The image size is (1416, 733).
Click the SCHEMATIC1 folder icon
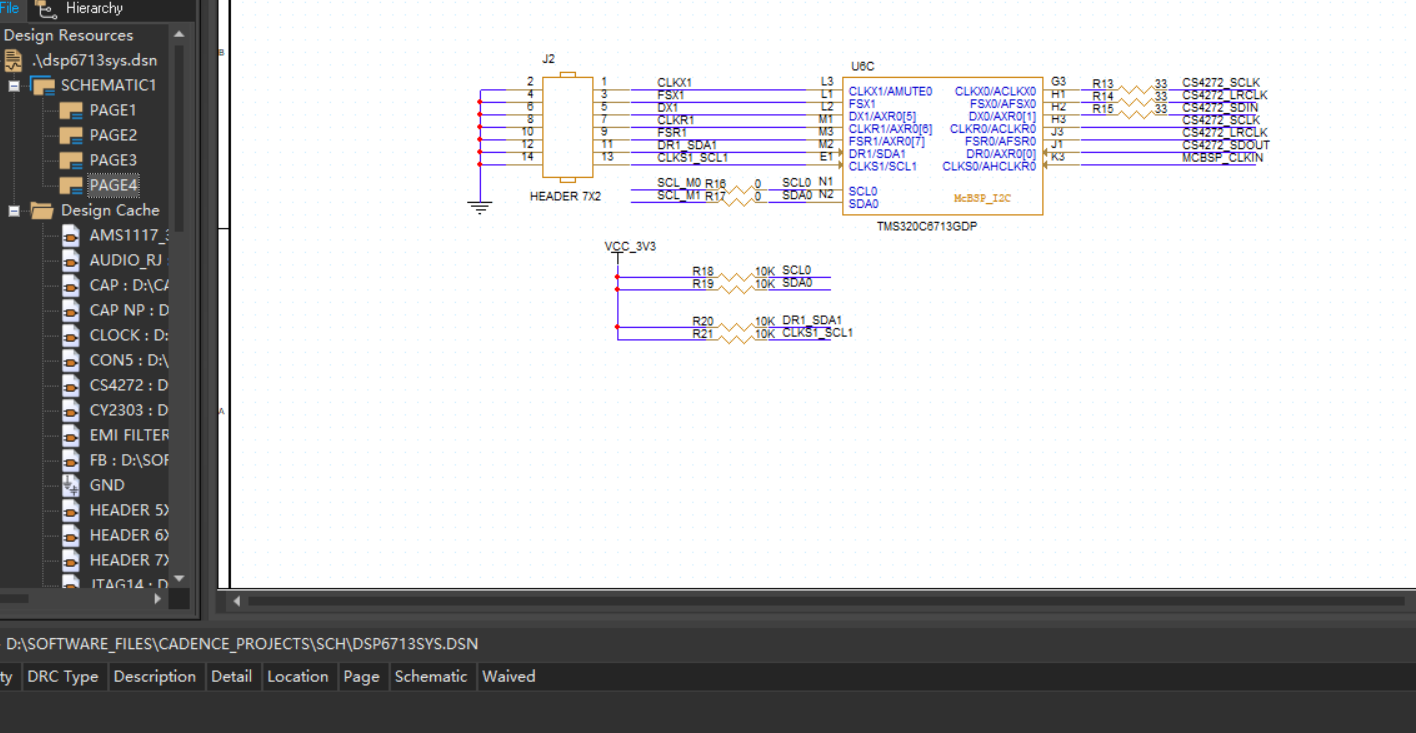point(42,85)
